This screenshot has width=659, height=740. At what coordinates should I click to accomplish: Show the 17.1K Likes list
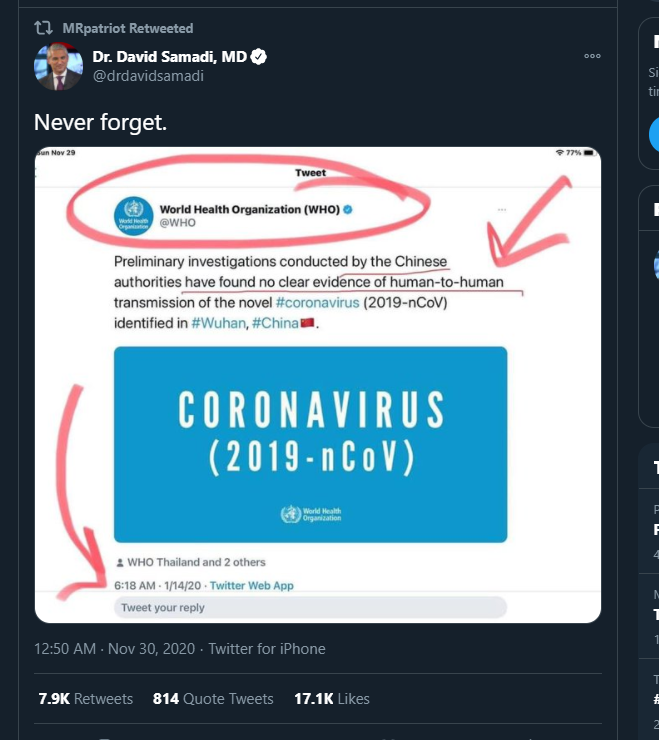[332, 699]
